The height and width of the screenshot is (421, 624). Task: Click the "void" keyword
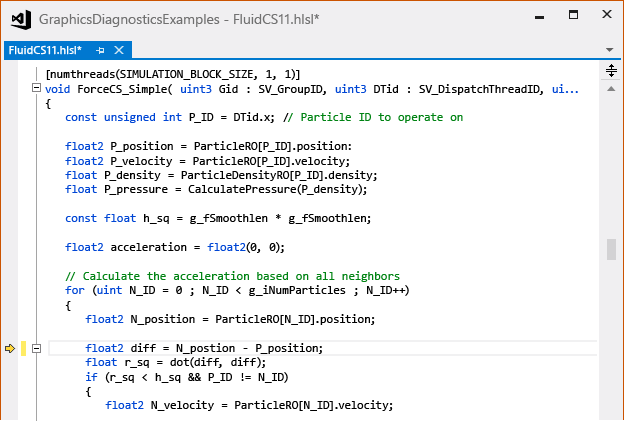(58, 89)
